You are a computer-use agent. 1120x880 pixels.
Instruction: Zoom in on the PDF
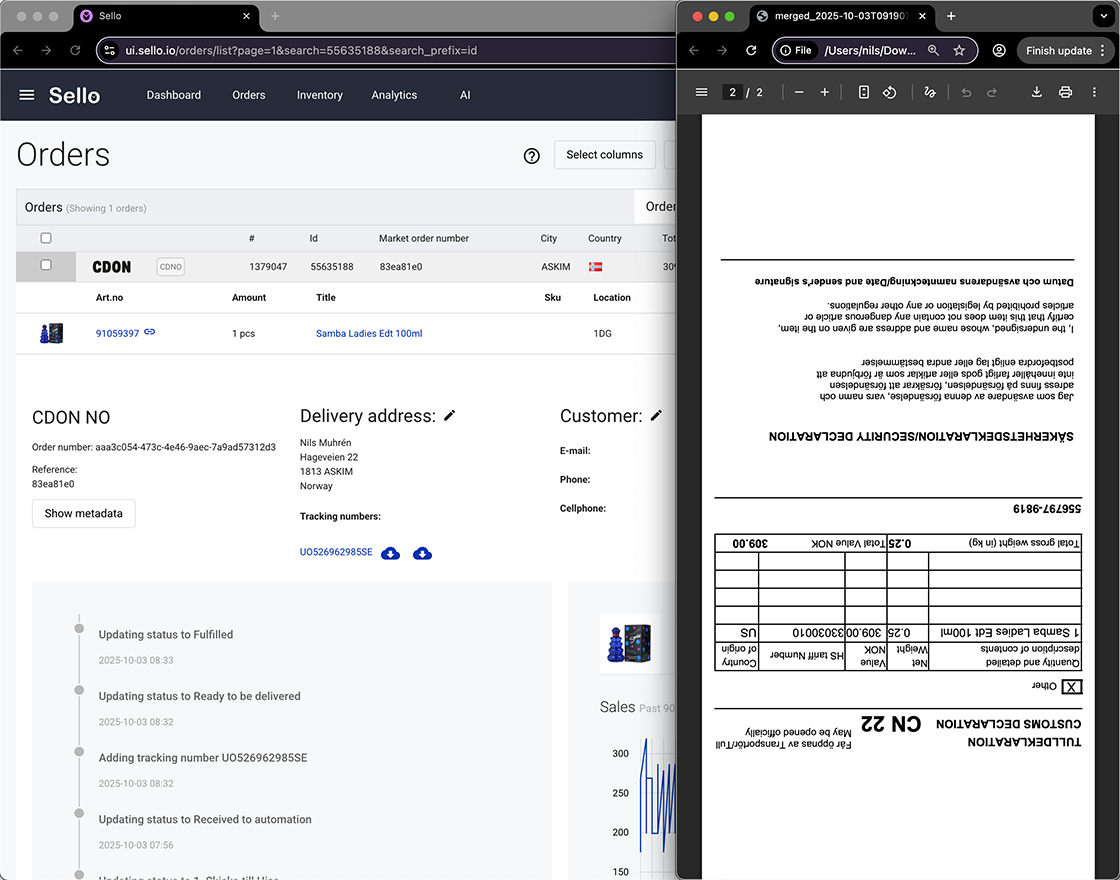click(x=823, y=92)
